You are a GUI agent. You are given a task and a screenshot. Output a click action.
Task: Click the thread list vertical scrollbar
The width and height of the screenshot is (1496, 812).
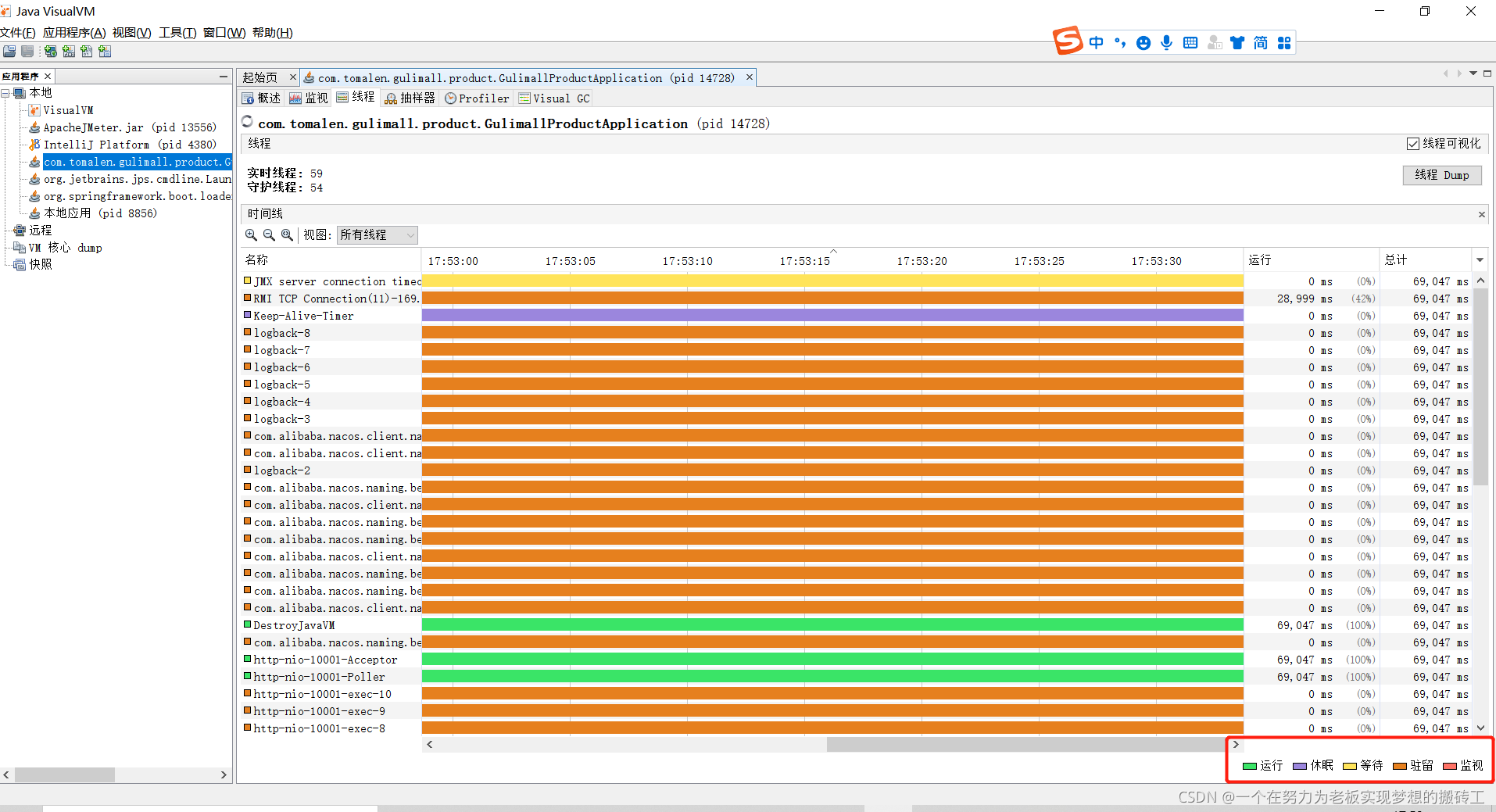click(1480, 387)
